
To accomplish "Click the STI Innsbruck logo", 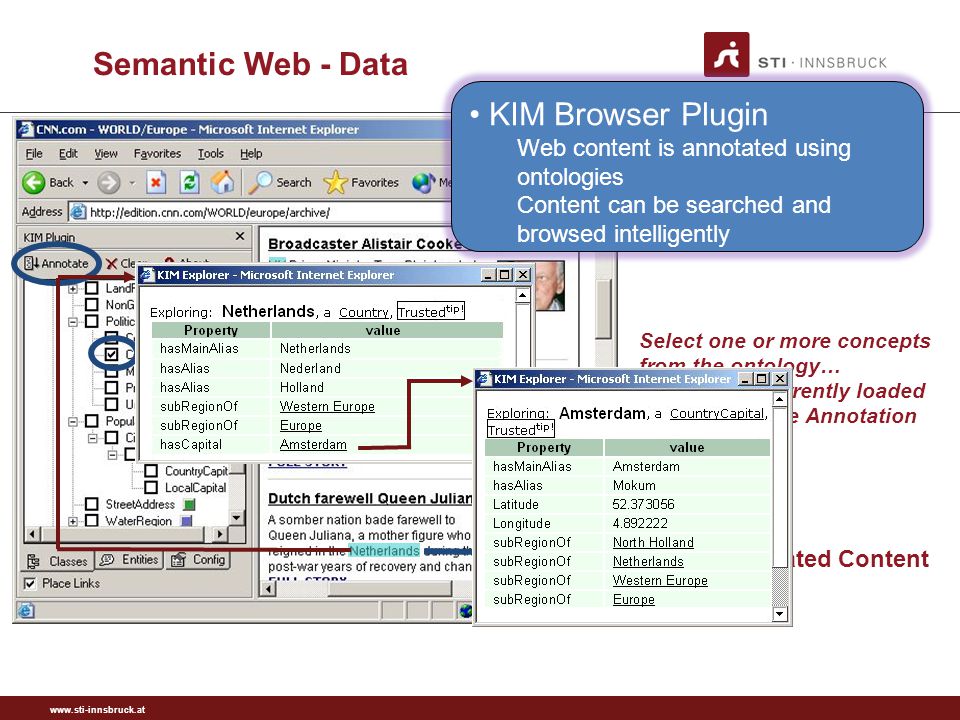I will tap(726, 54).
